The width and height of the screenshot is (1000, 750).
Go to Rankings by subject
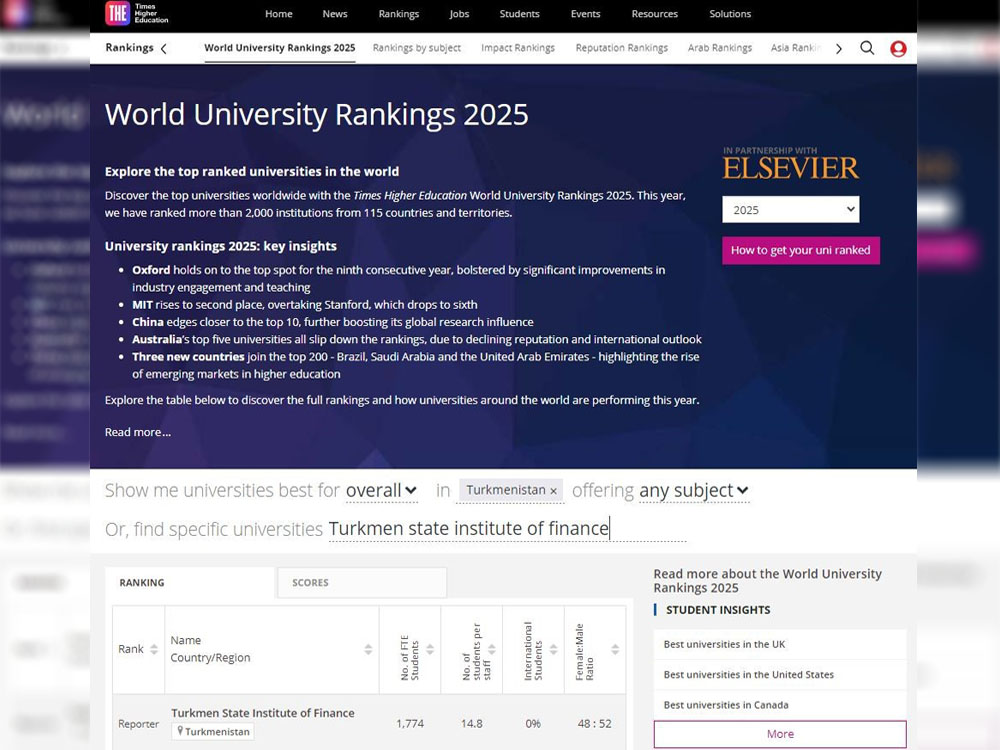coord(416,48)
